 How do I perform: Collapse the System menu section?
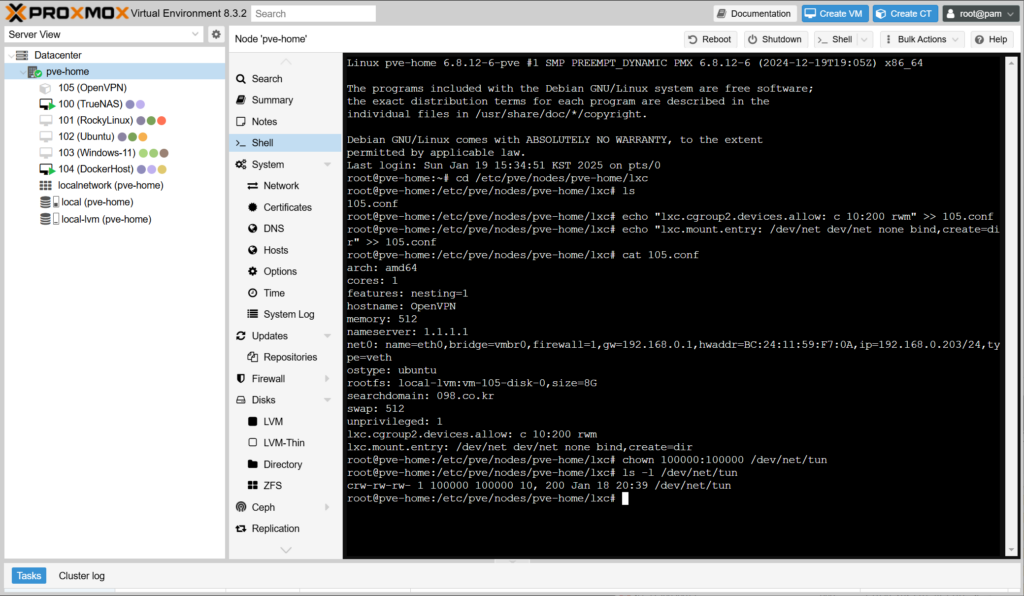click(327, 165)
